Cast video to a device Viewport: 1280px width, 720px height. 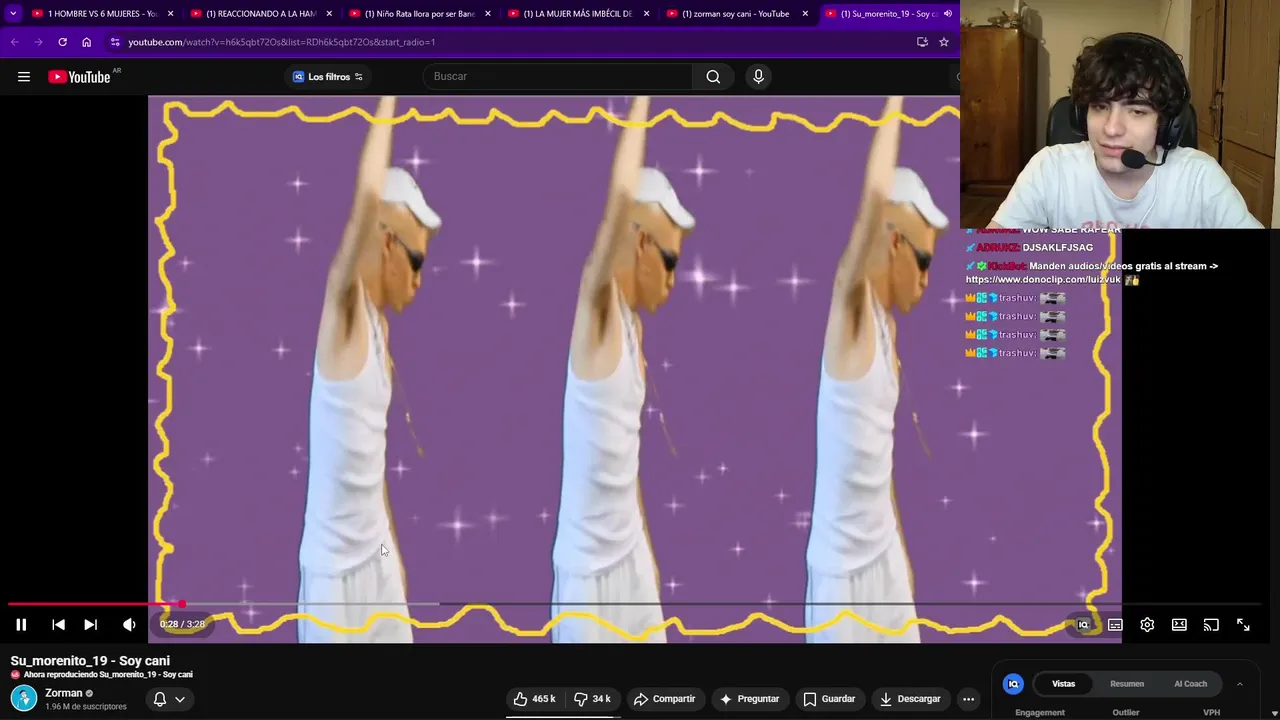(x=1211, y=625)
